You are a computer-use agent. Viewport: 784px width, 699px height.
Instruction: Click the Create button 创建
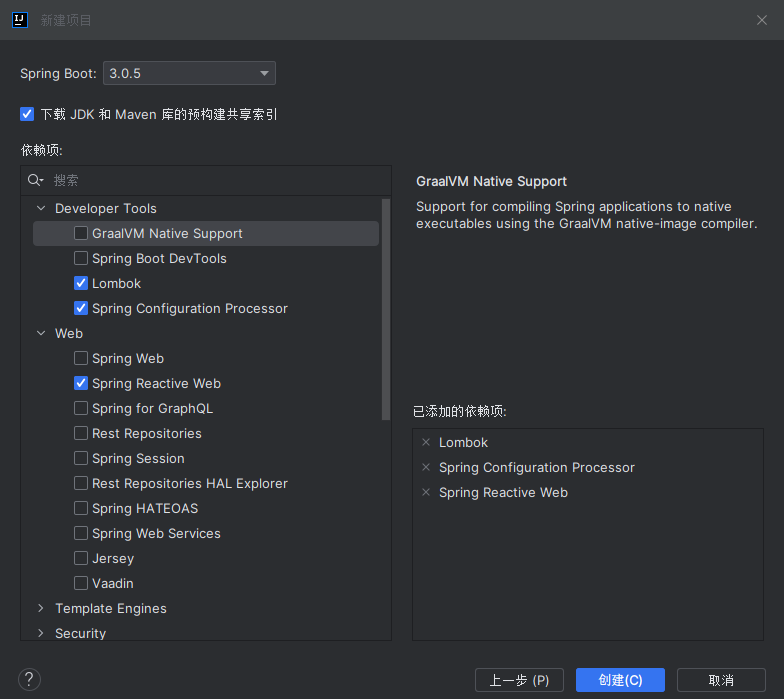[620, 680]
